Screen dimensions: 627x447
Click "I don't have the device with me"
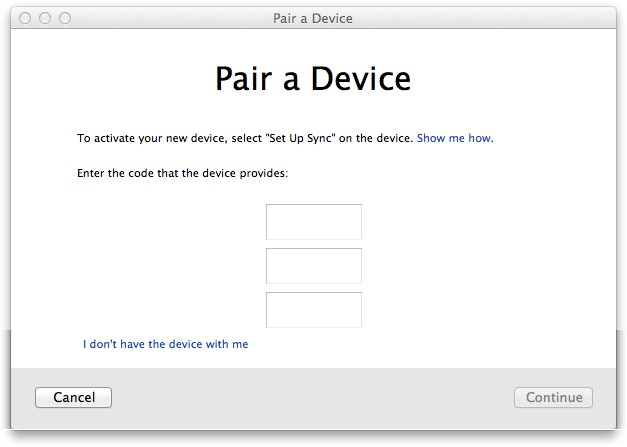coord(166,344)
